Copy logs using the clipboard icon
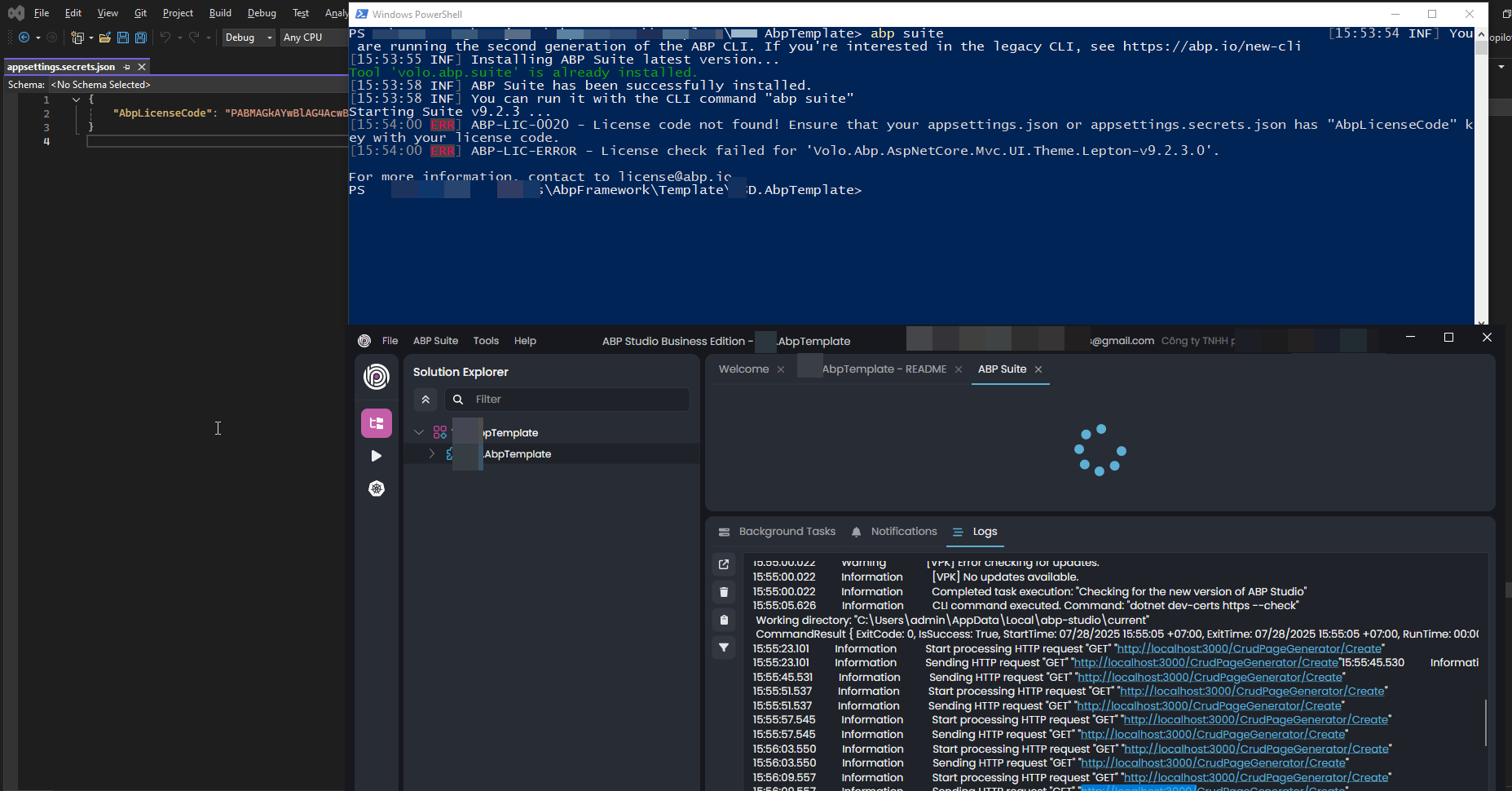 (x=724, y=620)
